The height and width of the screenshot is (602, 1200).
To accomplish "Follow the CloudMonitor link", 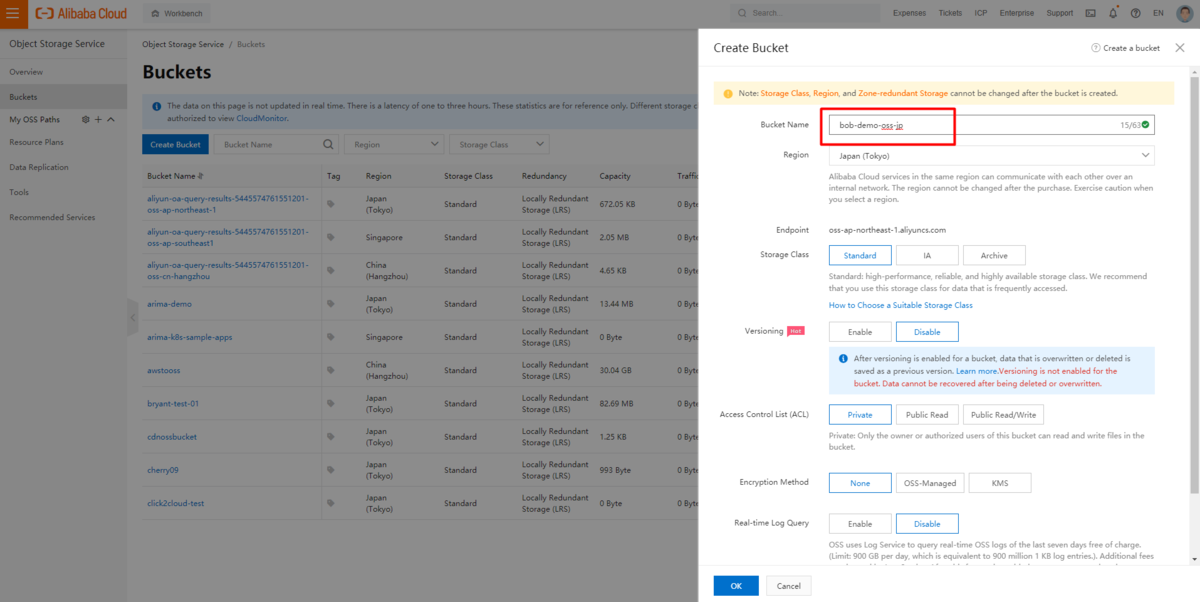I will pos(262,118).
